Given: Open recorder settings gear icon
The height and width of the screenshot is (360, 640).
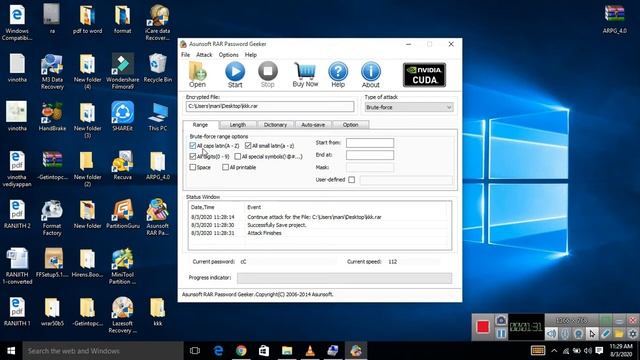Looking at the screenshot, I should (x=633, y=333).
